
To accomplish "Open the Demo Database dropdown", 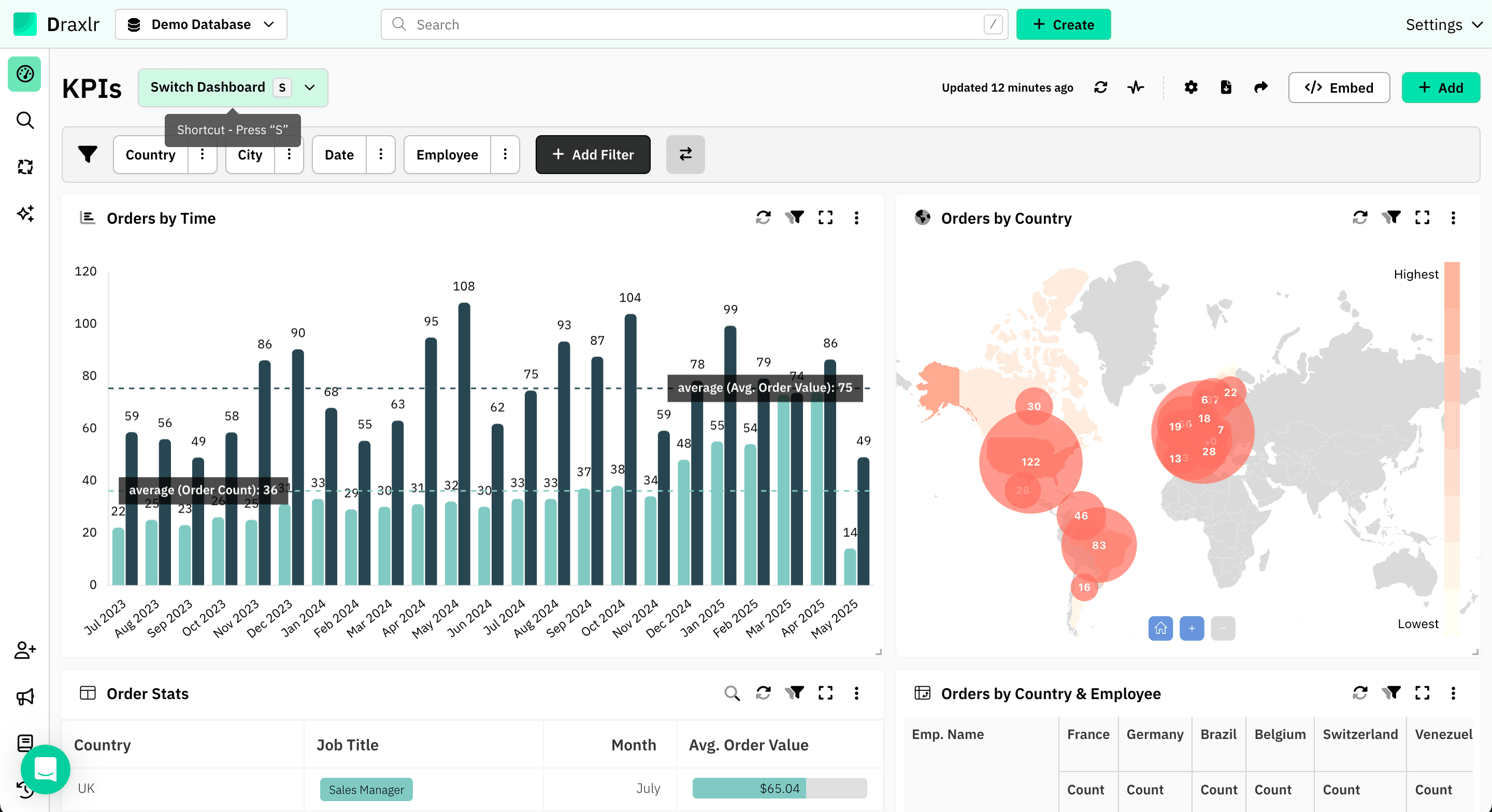I will pyautogui.click(x=201, y=24).
